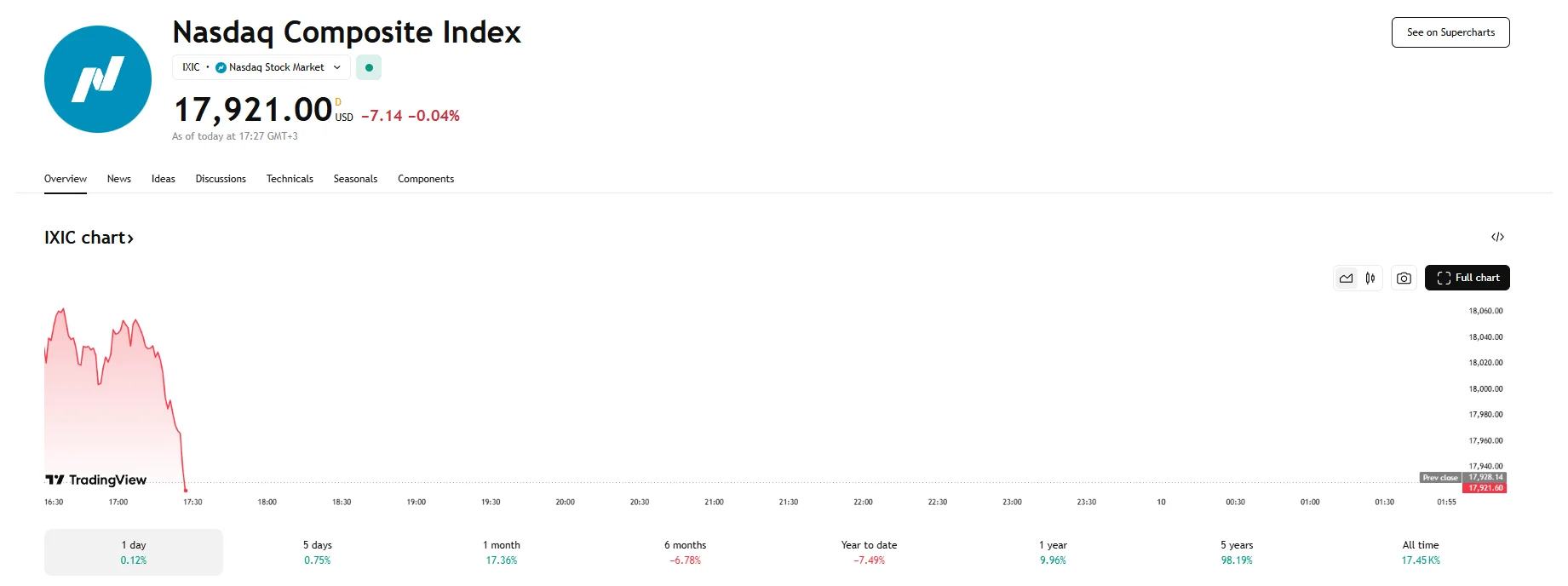Select the 5 days range
Screen dimensions: 1568x586
click(x=318, y=552)
